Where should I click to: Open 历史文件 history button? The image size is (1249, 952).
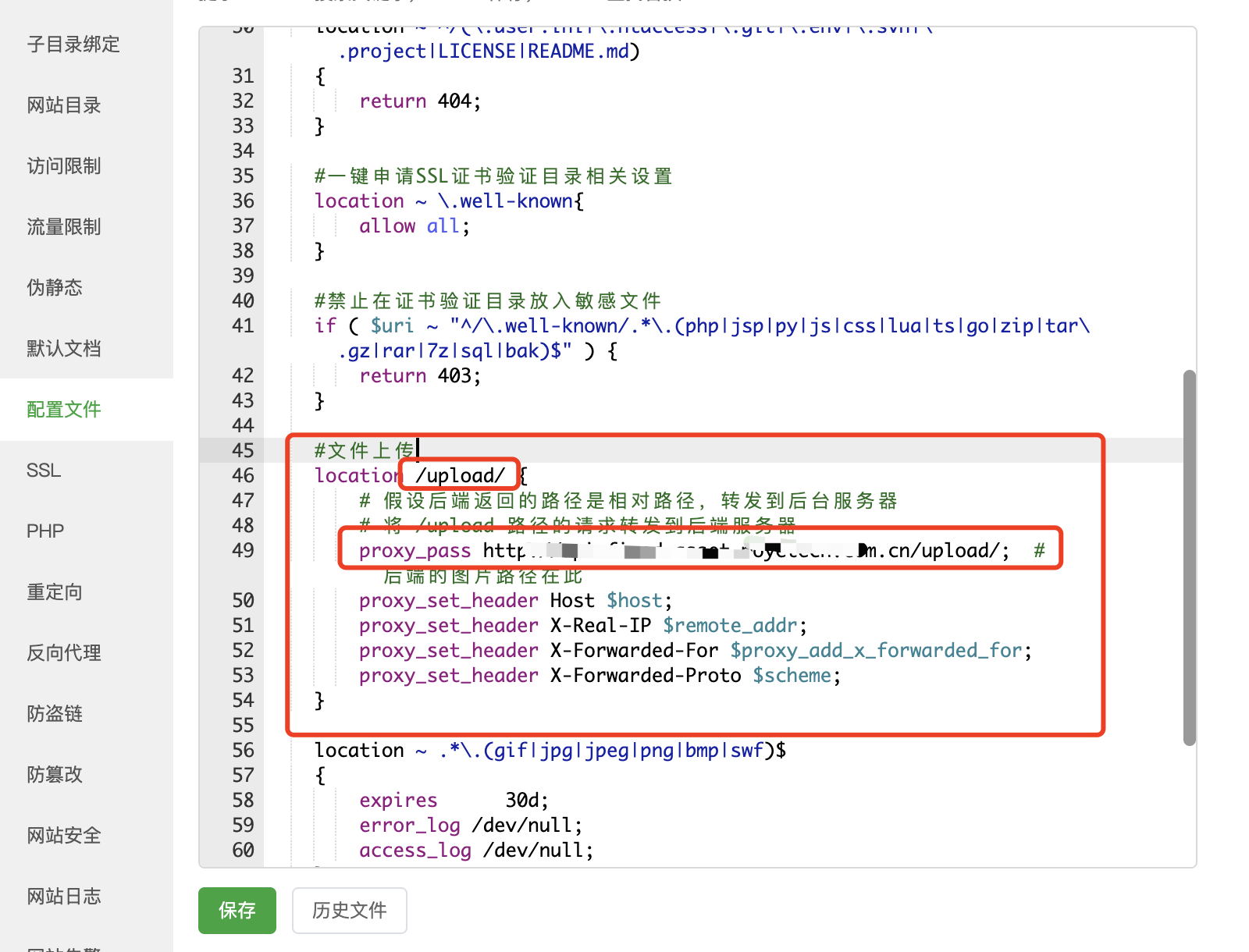tap(350, 911)
